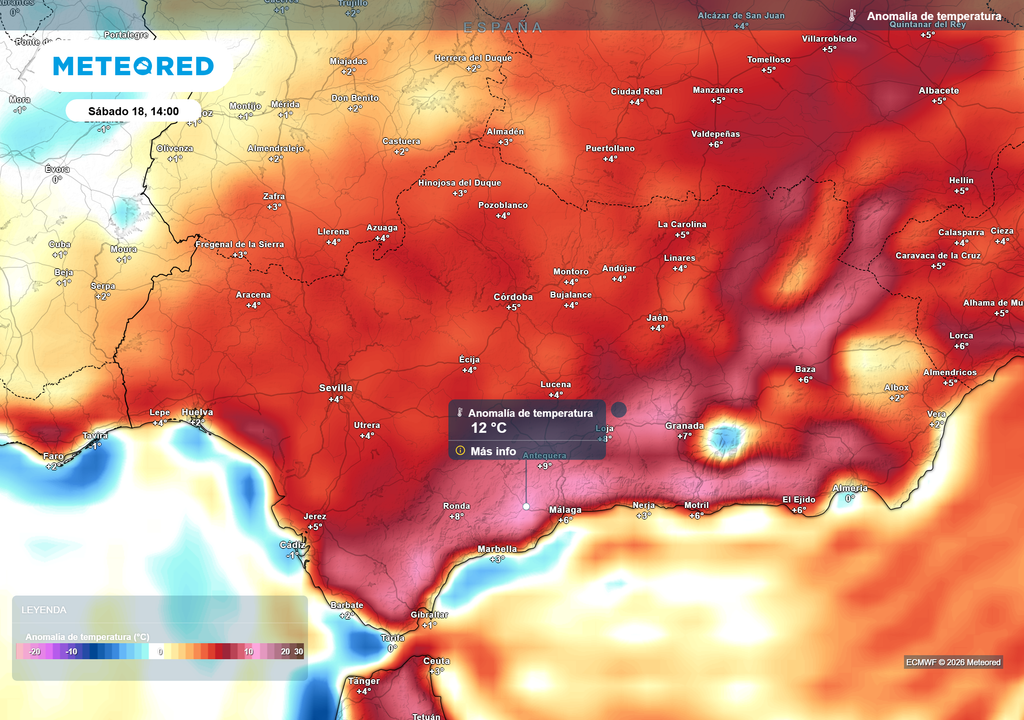
Task: Click the La Carolina city label
Action: coord(682,224)
